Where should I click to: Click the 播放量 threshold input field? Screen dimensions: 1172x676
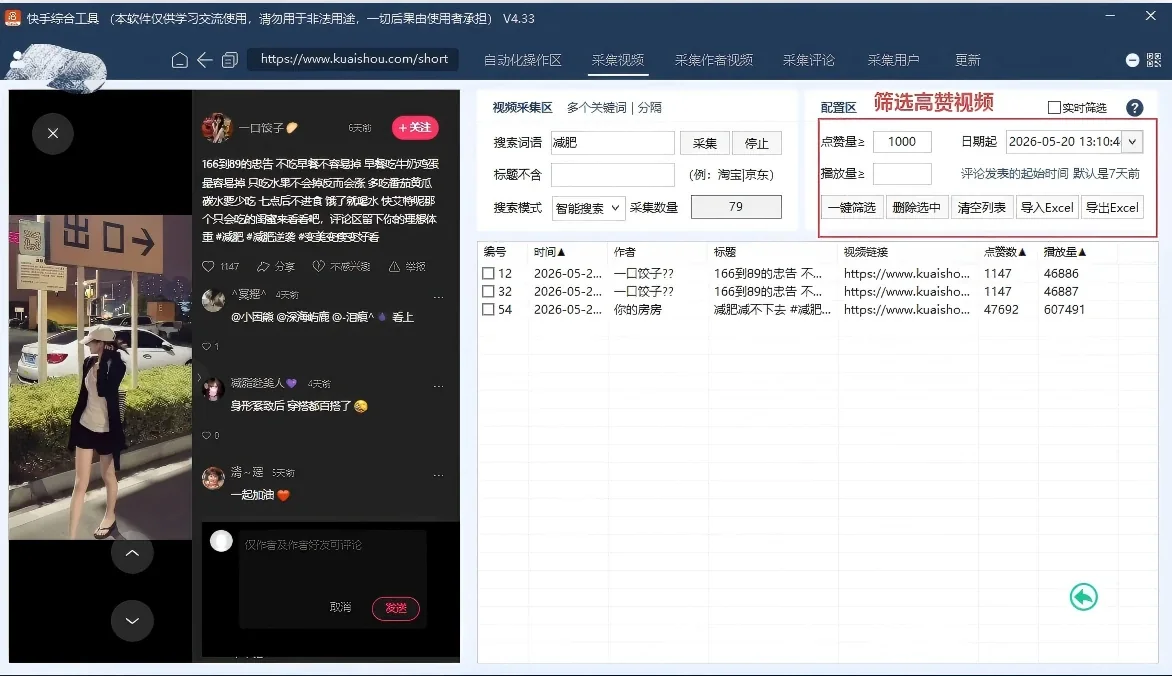pos(902,173)
